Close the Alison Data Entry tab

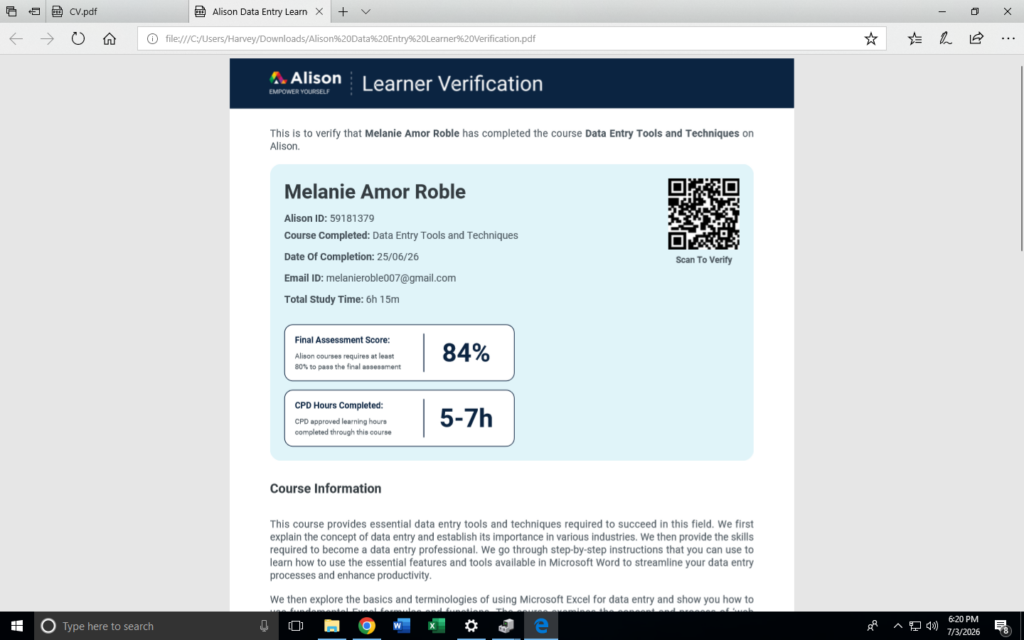pos(319,11)
